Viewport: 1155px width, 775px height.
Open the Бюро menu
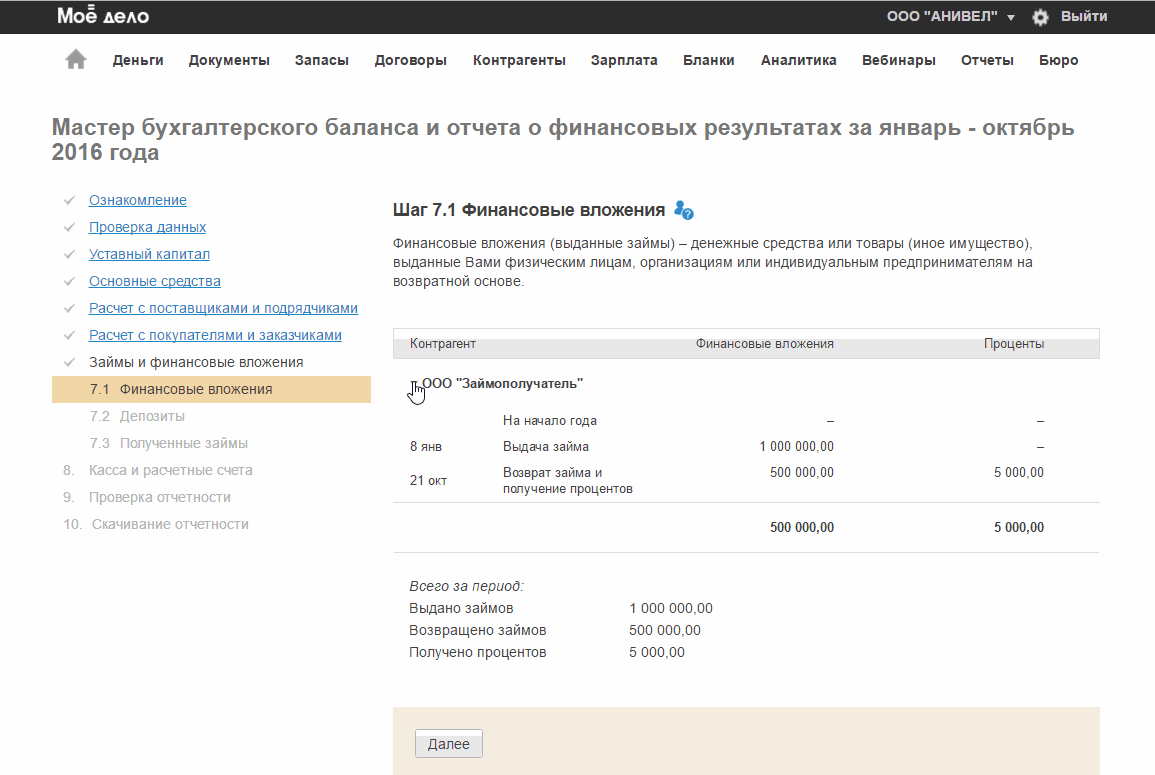point(1059,60)
